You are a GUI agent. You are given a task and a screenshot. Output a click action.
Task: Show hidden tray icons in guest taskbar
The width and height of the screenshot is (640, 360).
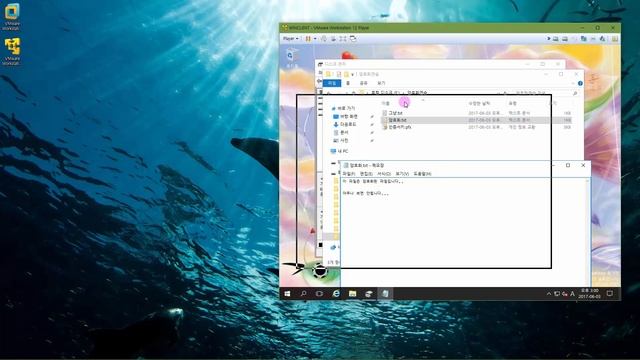549,293
